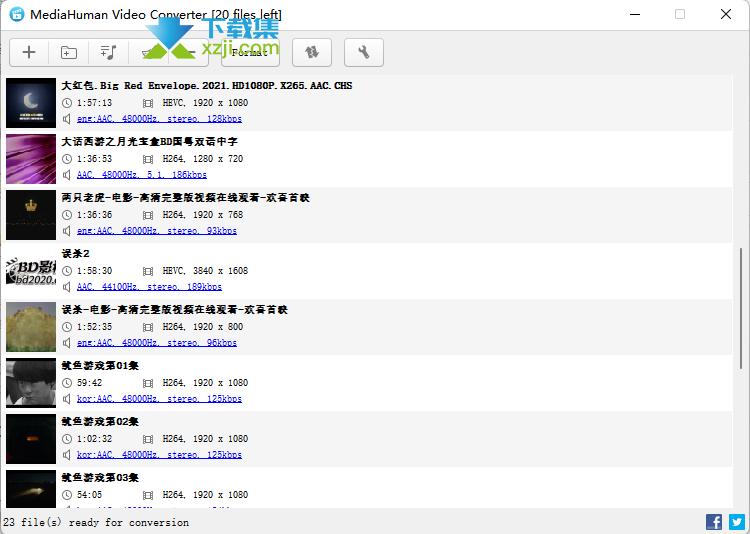Screen dimensions: 750x534
Task: Click the 1:36:36 duration text
Action: [x=95, y=215]
